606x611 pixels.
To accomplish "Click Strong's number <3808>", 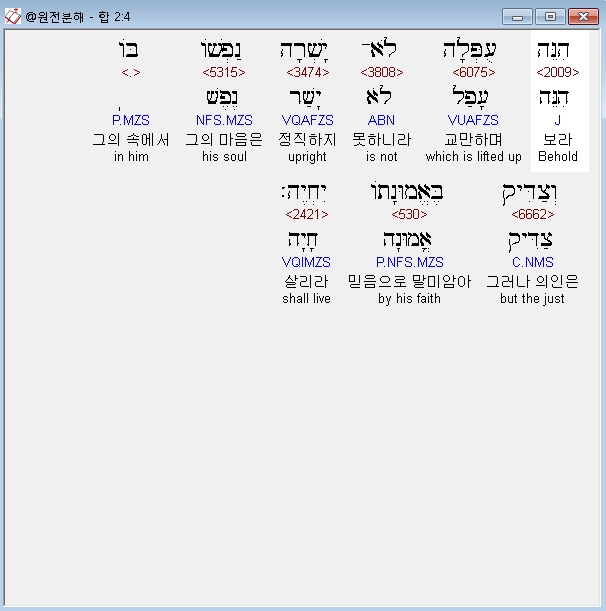I will [382, 72].
